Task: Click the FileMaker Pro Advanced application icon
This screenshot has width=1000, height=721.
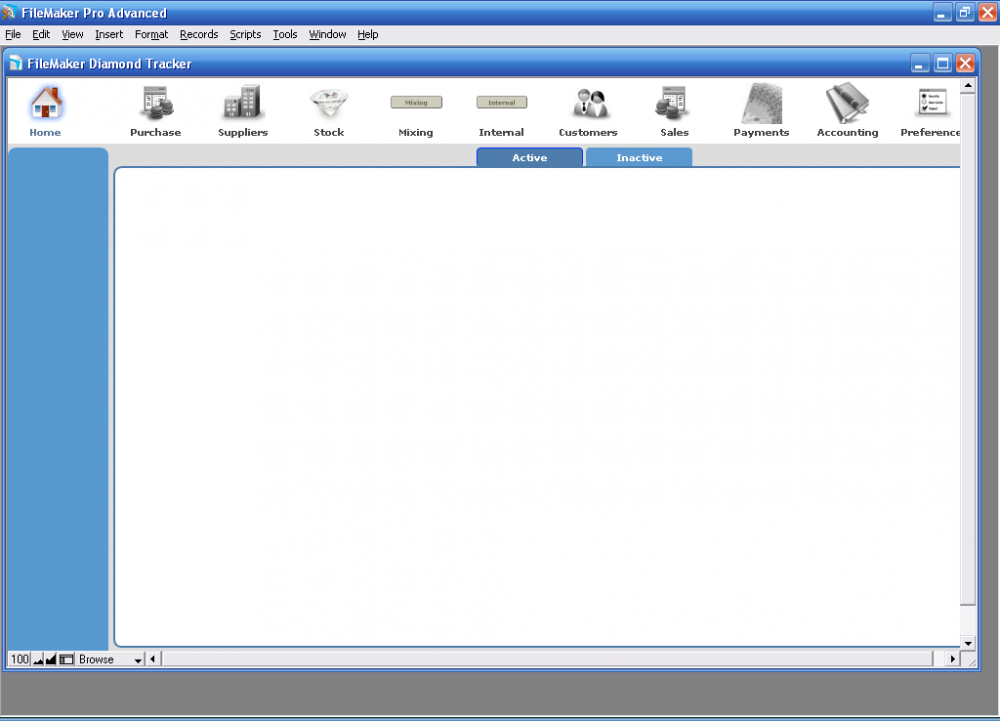Action: [8, 12]
